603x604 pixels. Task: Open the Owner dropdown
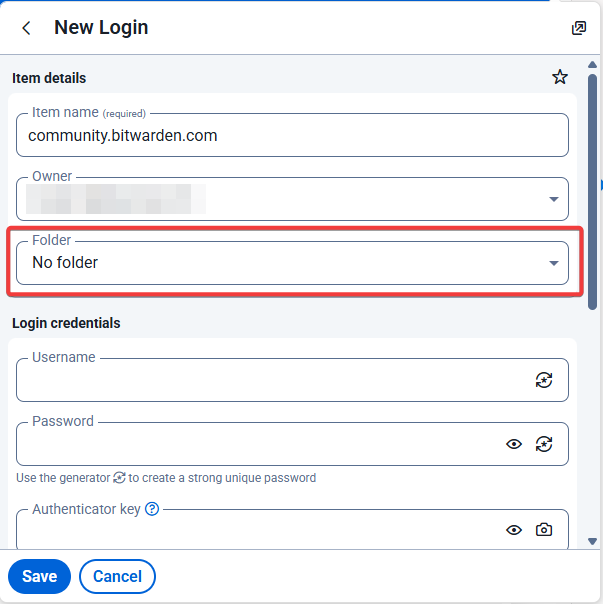point(292,199)
